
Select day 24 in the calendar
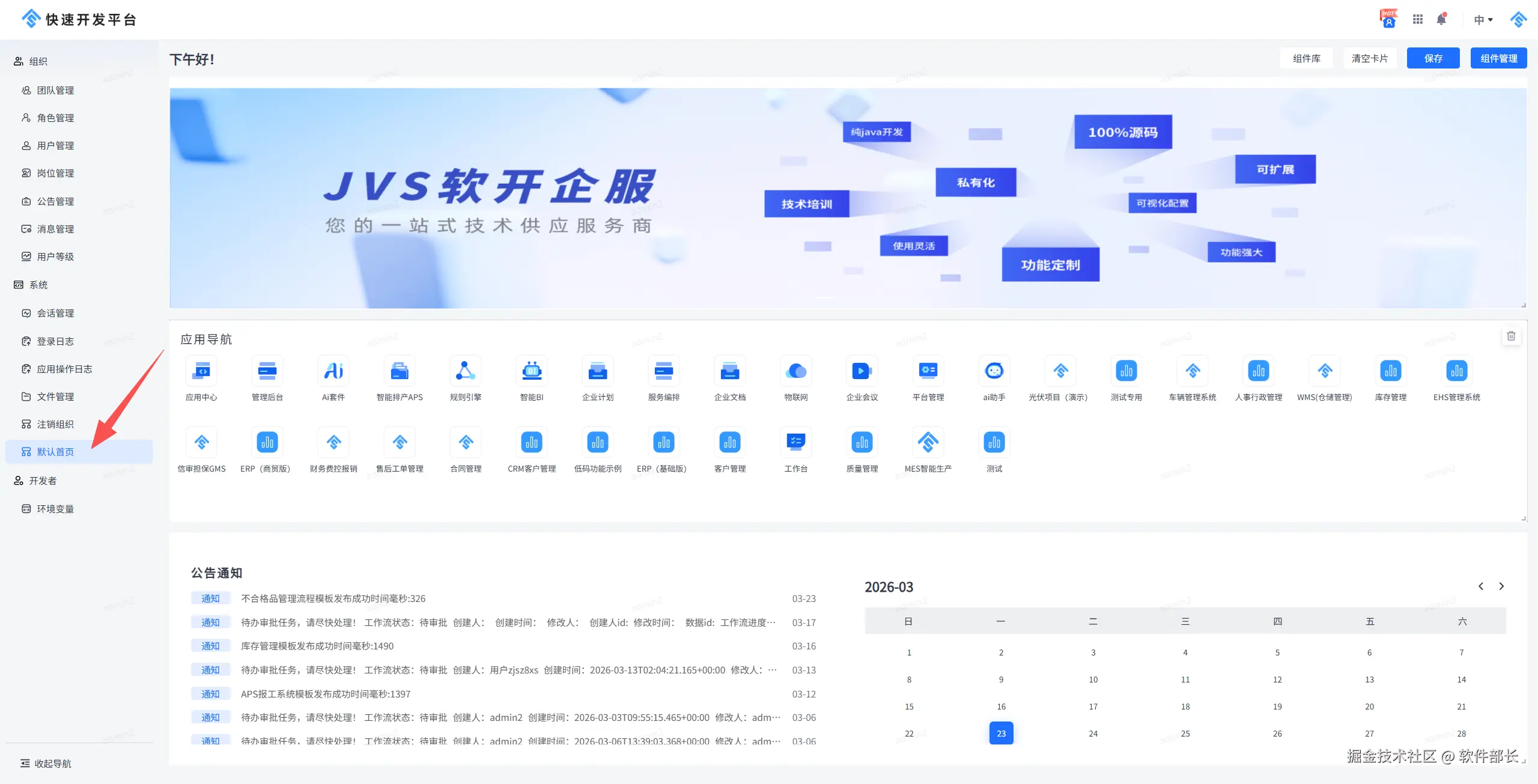[x=1093, y=734]
